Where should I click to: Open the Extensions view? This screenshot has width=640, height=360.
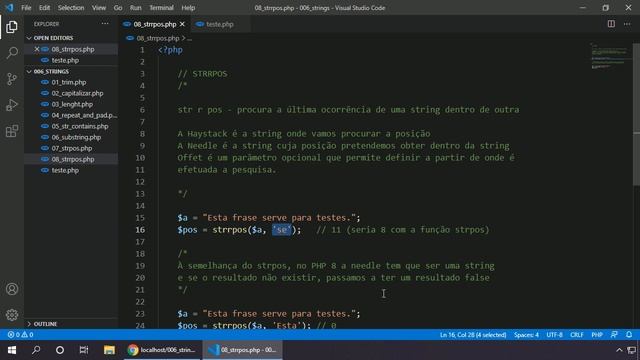click(x=12, y=131)
